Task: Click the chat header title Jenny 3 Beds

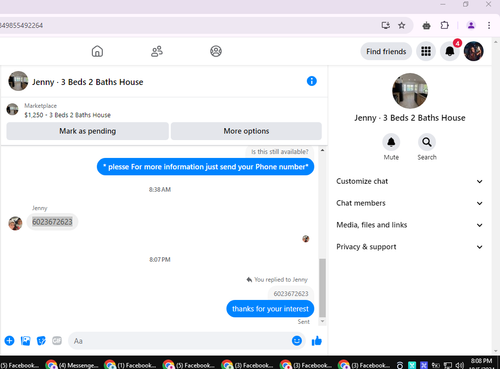Action: click(x=88, y=82)
